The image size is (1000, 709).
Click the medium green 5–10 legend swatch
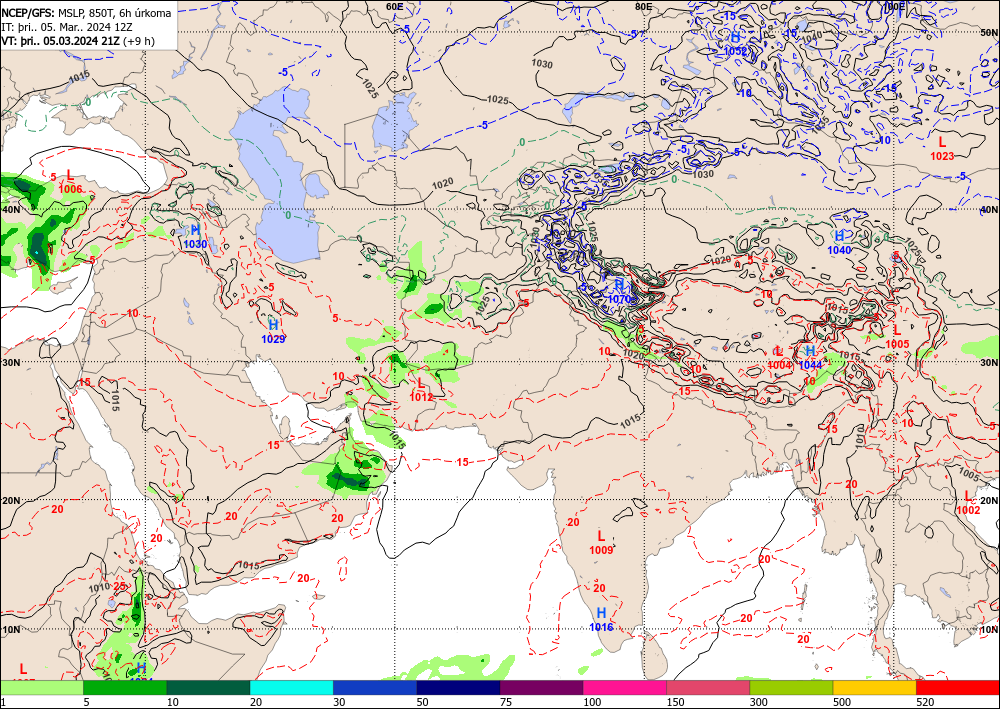coord(125,687)
